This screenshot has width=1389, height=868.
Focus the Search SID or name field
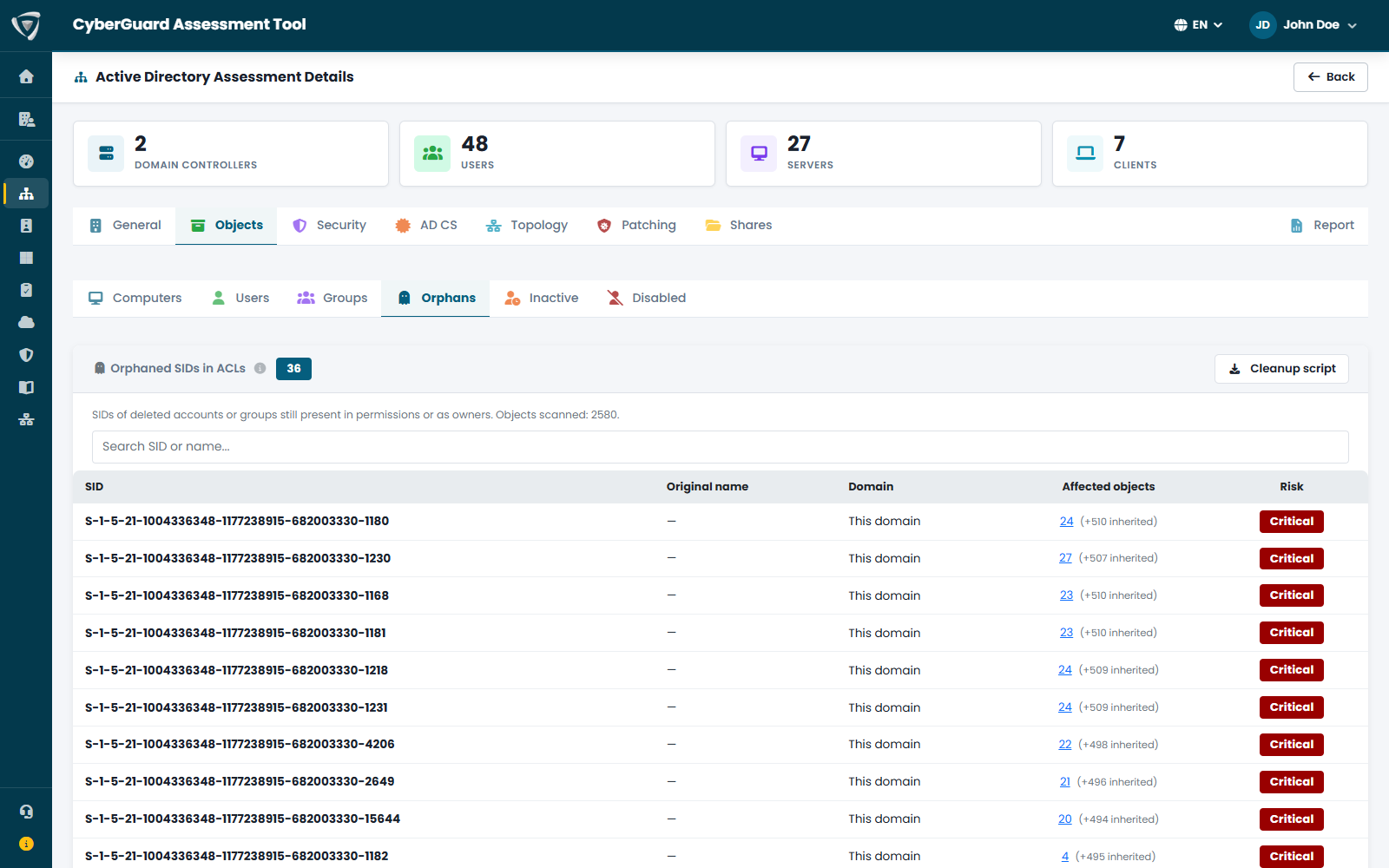click(721, 447)
